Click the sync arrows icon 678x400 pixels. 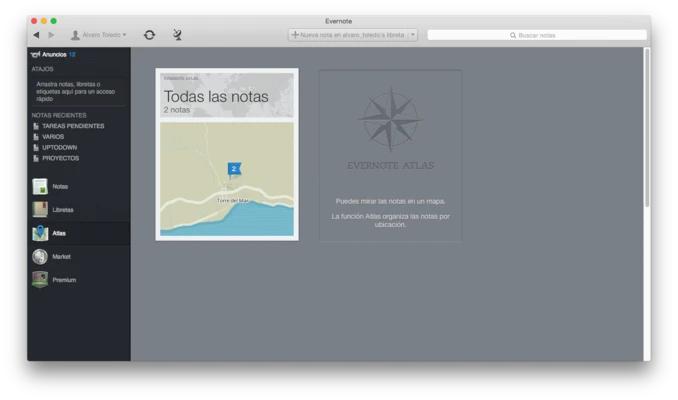(150, 35)
